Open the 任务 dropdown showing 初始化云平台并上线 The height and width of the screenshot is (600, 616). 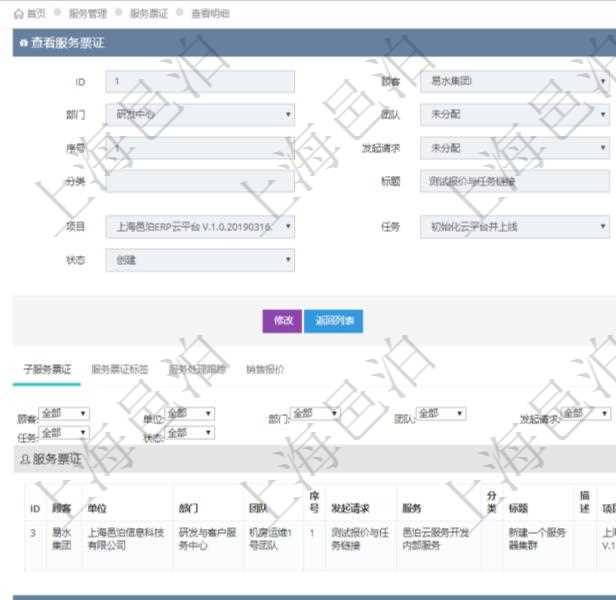(x=515, y=227)
